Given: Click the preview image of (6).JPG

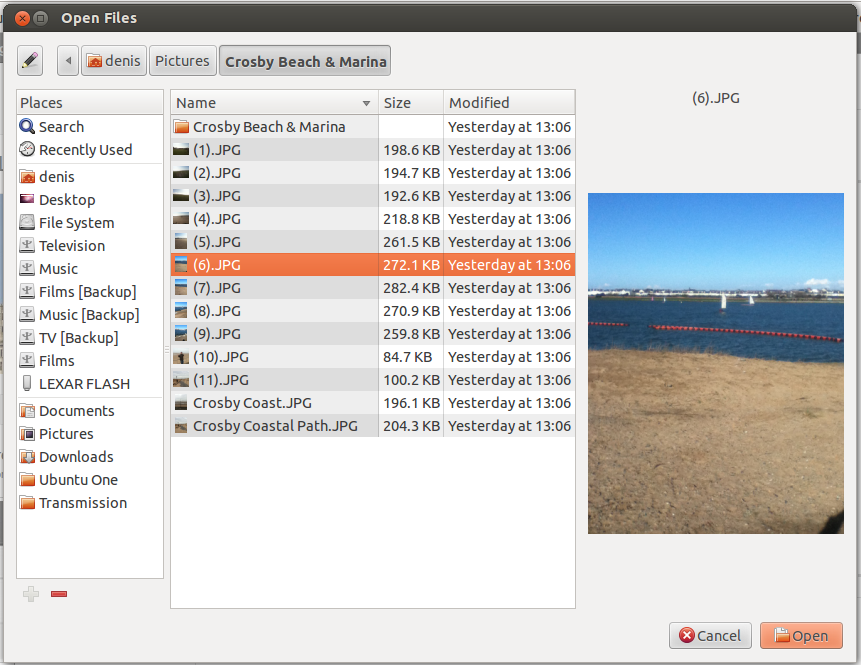Looking at the screenshot, I should click(x=715, y=363).
